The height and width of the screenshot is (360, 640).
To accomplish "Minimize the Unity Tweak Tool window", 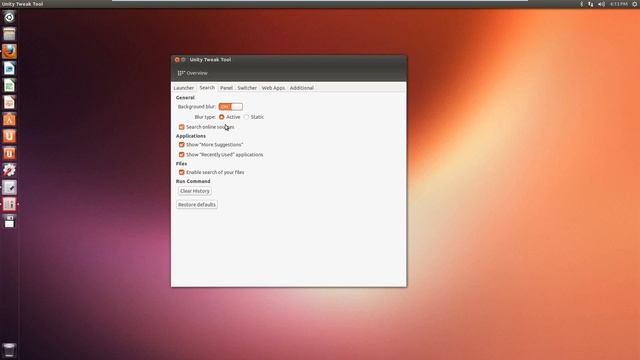I will point(183,60).
